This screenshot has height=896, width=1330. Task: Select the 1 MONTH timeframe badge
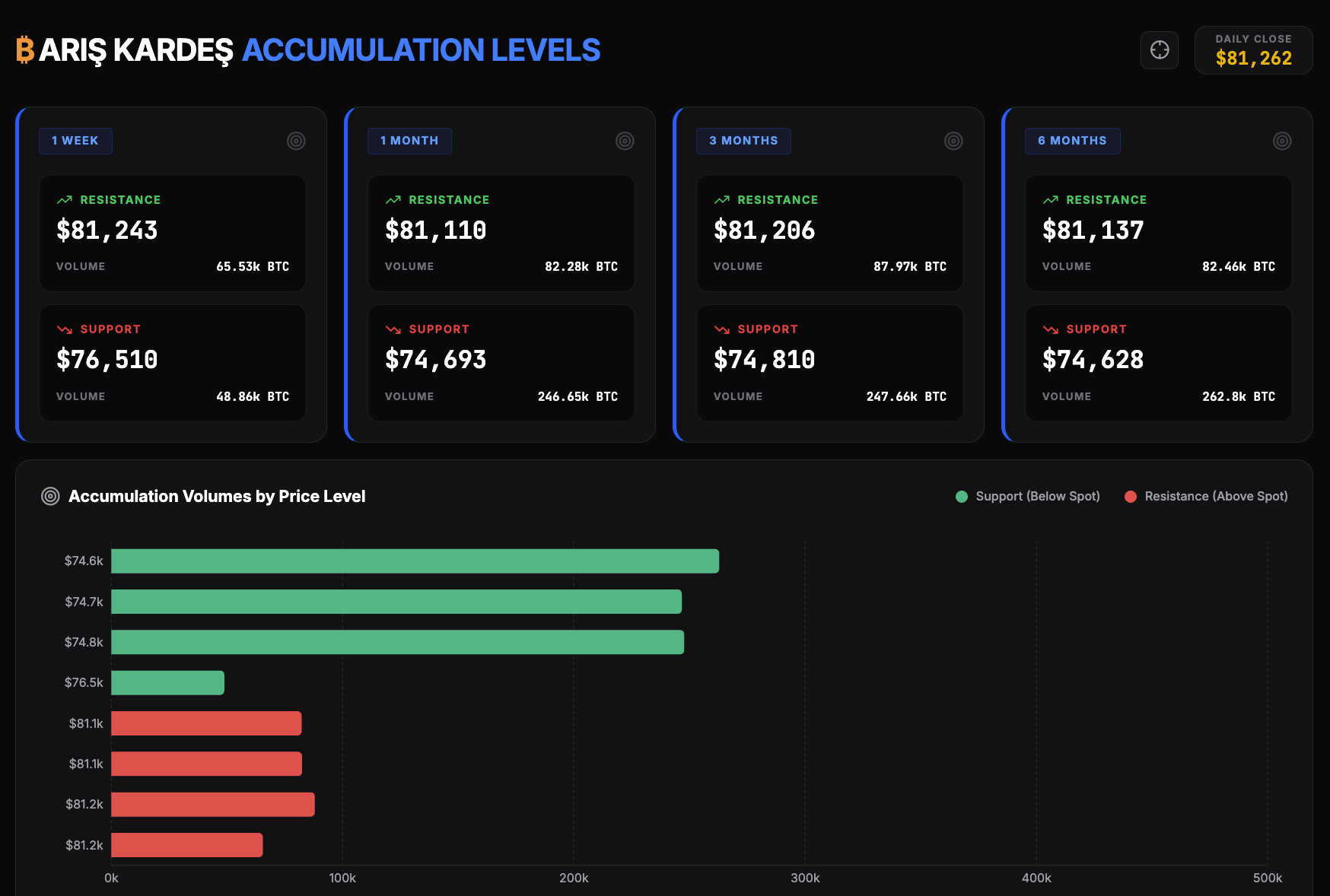click(x=409, y=141)
